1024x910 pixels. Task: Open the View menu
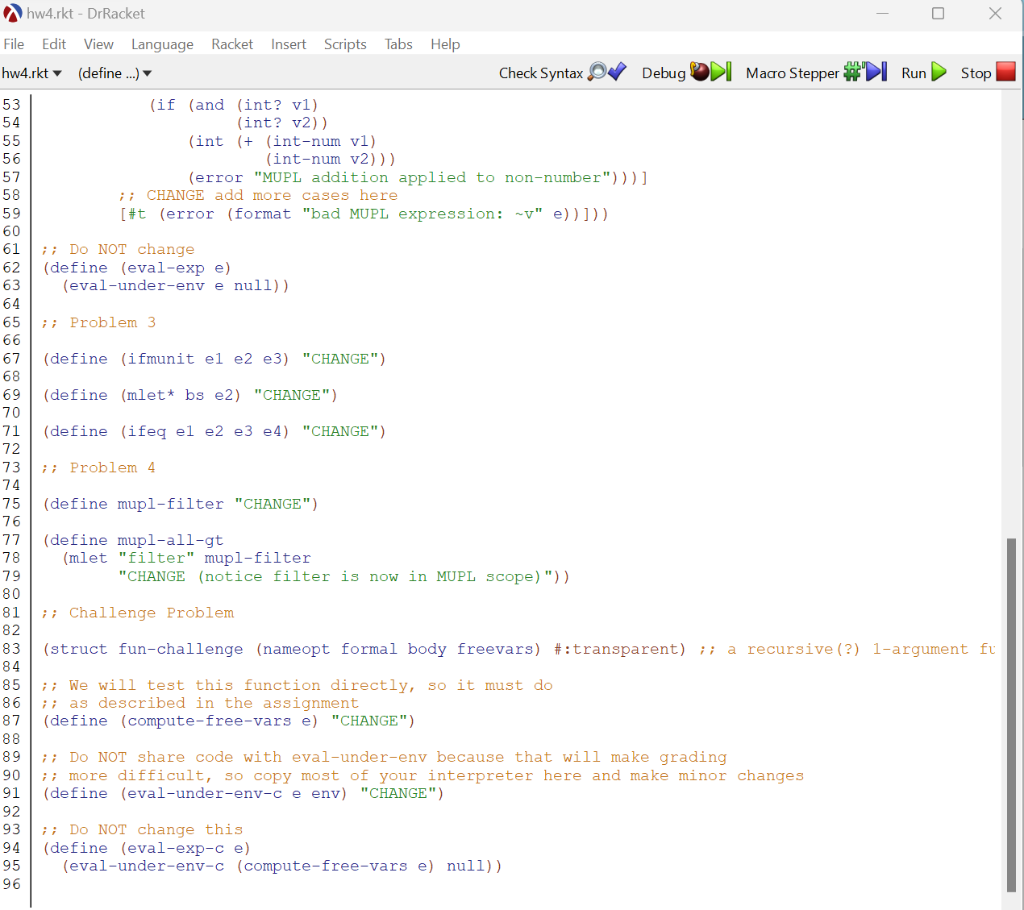coord(99,44)
